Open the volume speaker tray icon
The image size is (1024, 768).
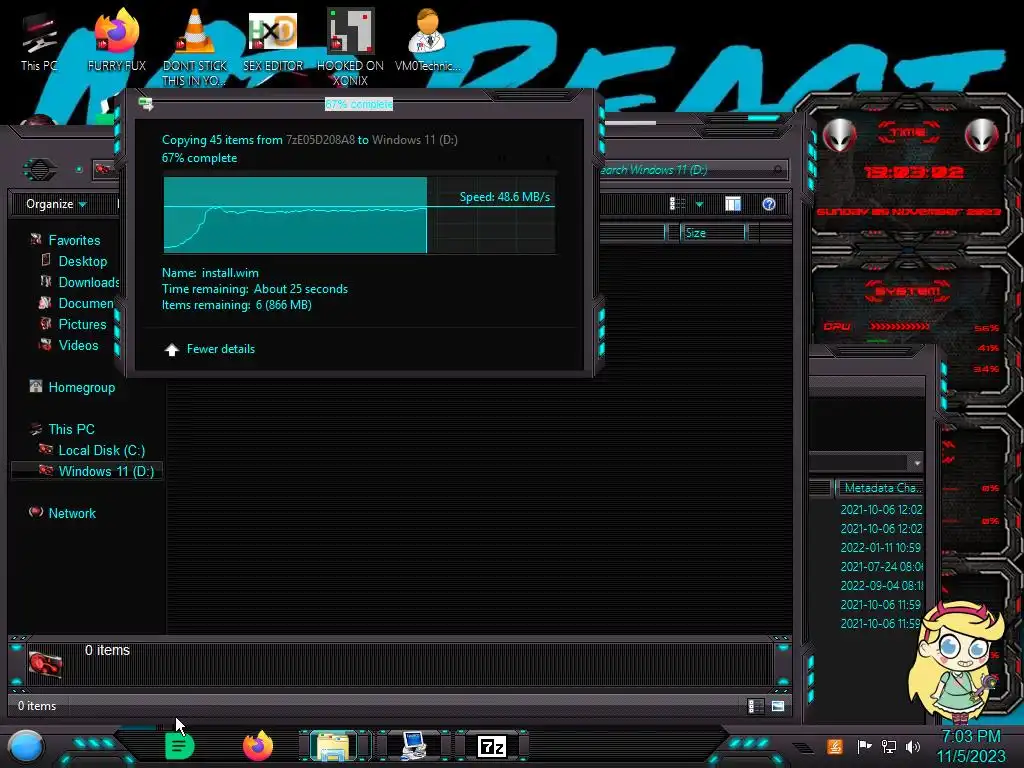coord(913,746)
